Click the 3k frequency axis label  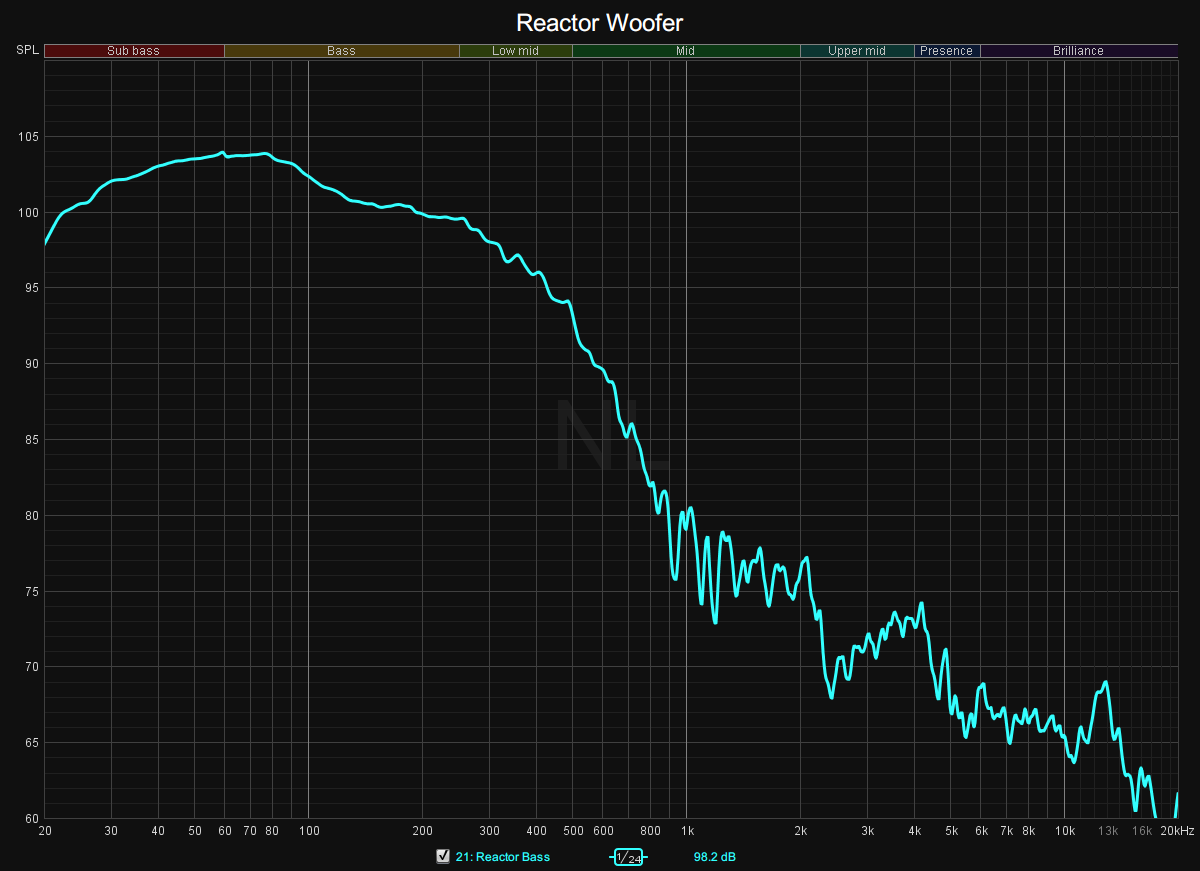(867, 831)
